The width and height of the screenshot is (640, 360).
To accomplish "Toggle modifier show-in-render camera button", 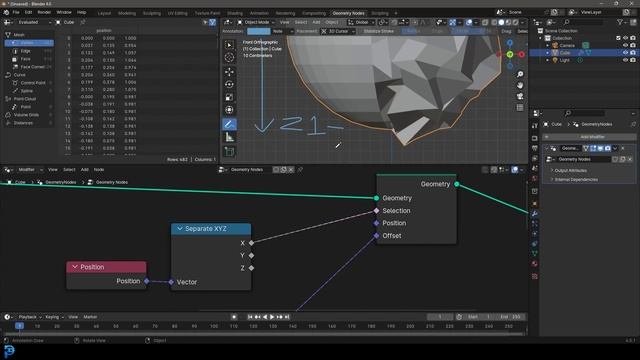I will pos(608,148).
